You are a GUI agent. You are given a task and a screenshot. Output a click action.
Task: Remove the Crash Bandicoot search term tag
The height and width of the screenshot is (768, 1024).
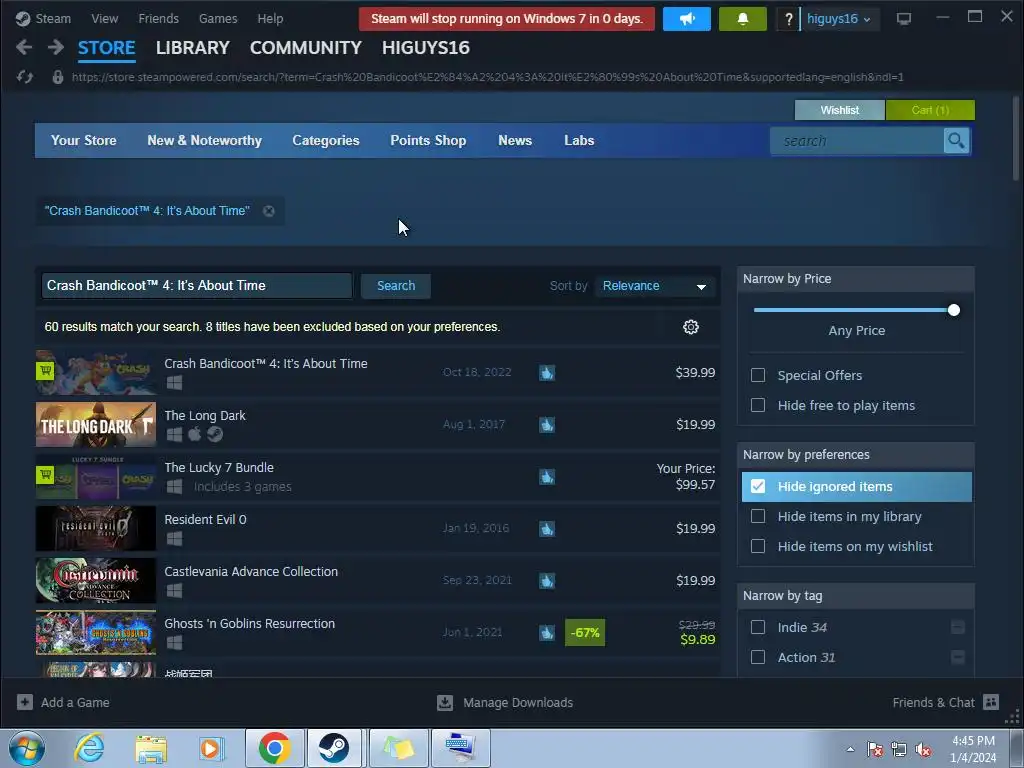[x=268, y=211]
